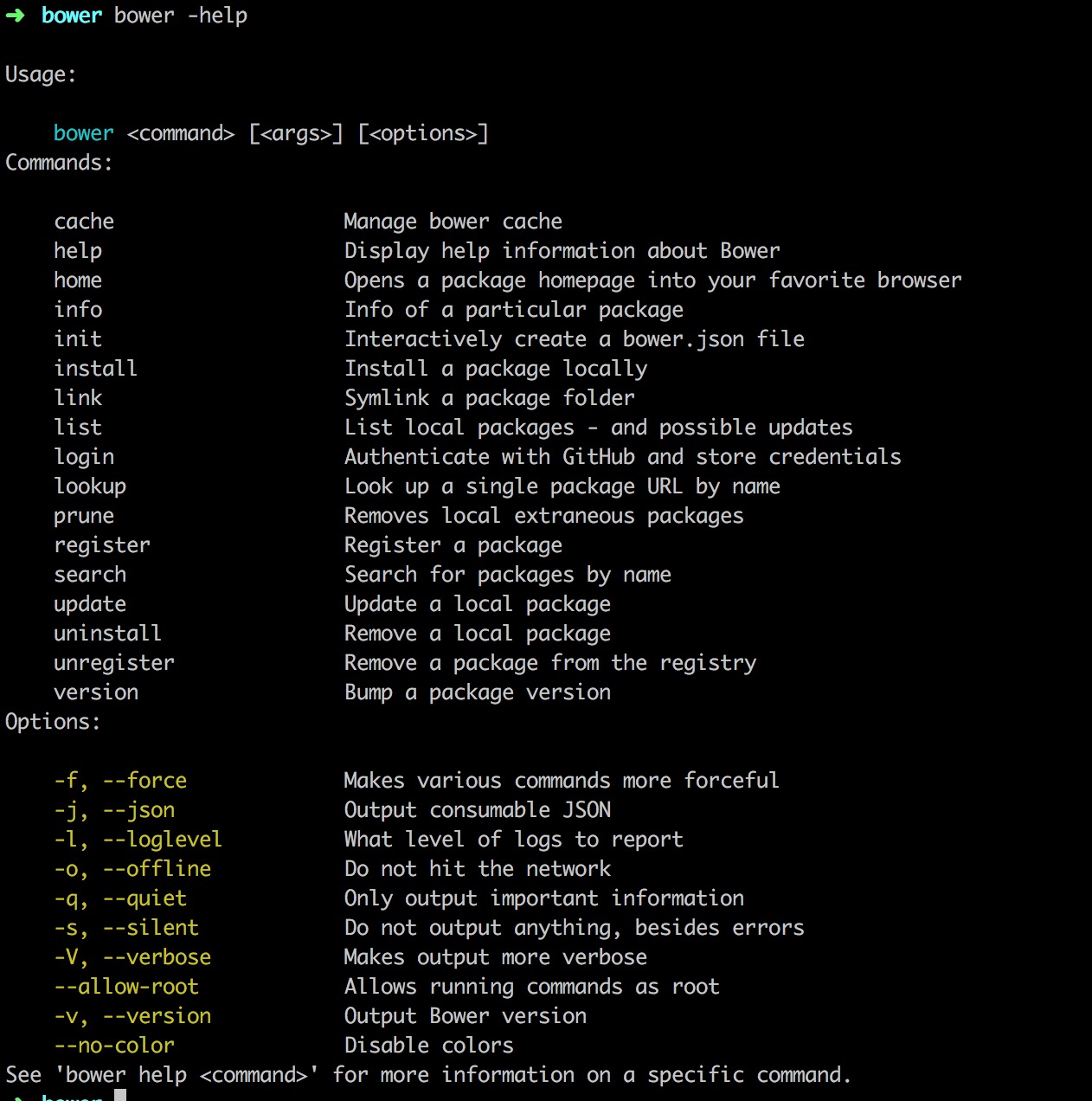Click the 'lookup' command name
This screenshot has height=1101, width=1092.
[90, 486]
